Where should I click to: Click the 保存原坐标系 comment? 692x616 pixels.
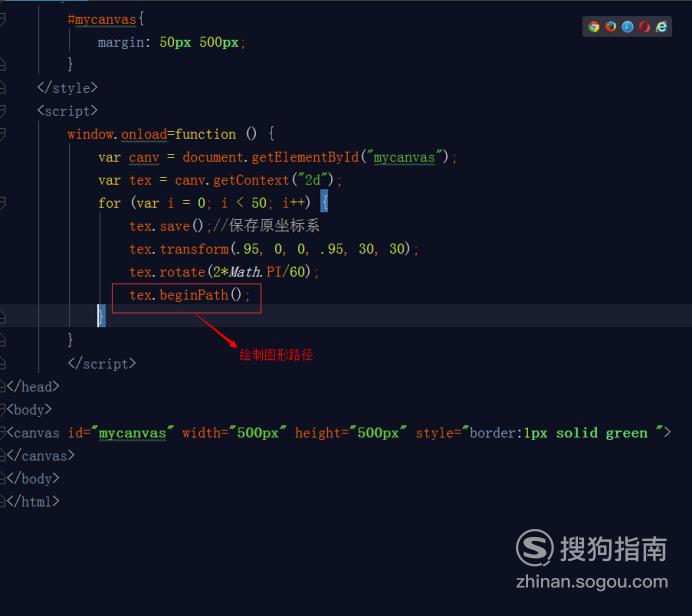274,226
